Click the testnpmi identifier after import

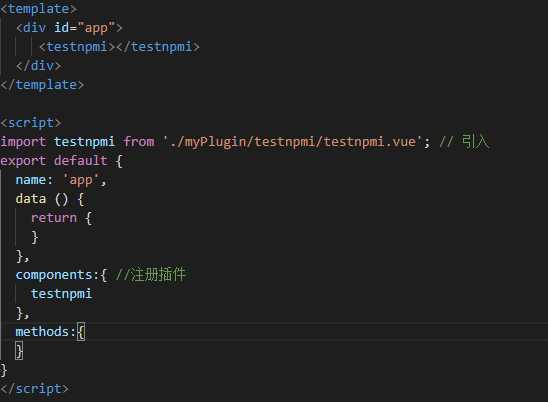coord(84,142)
